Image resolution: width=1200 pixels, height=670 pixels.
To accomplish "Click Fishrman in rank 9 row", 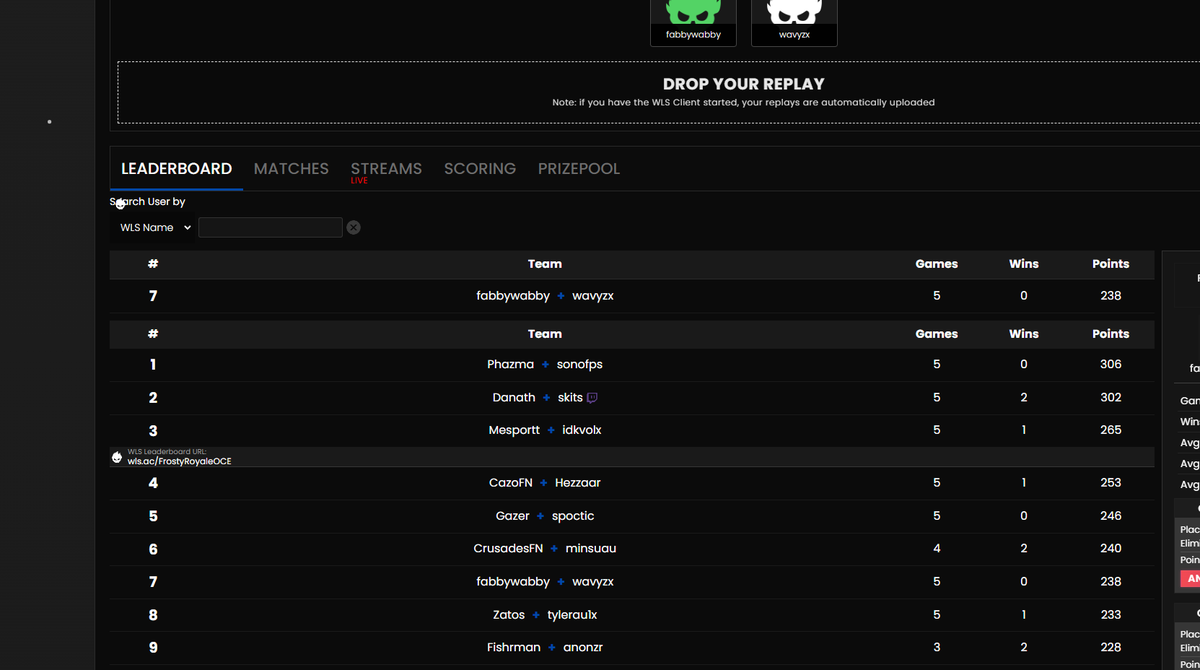I will click(x=514, y=648).
